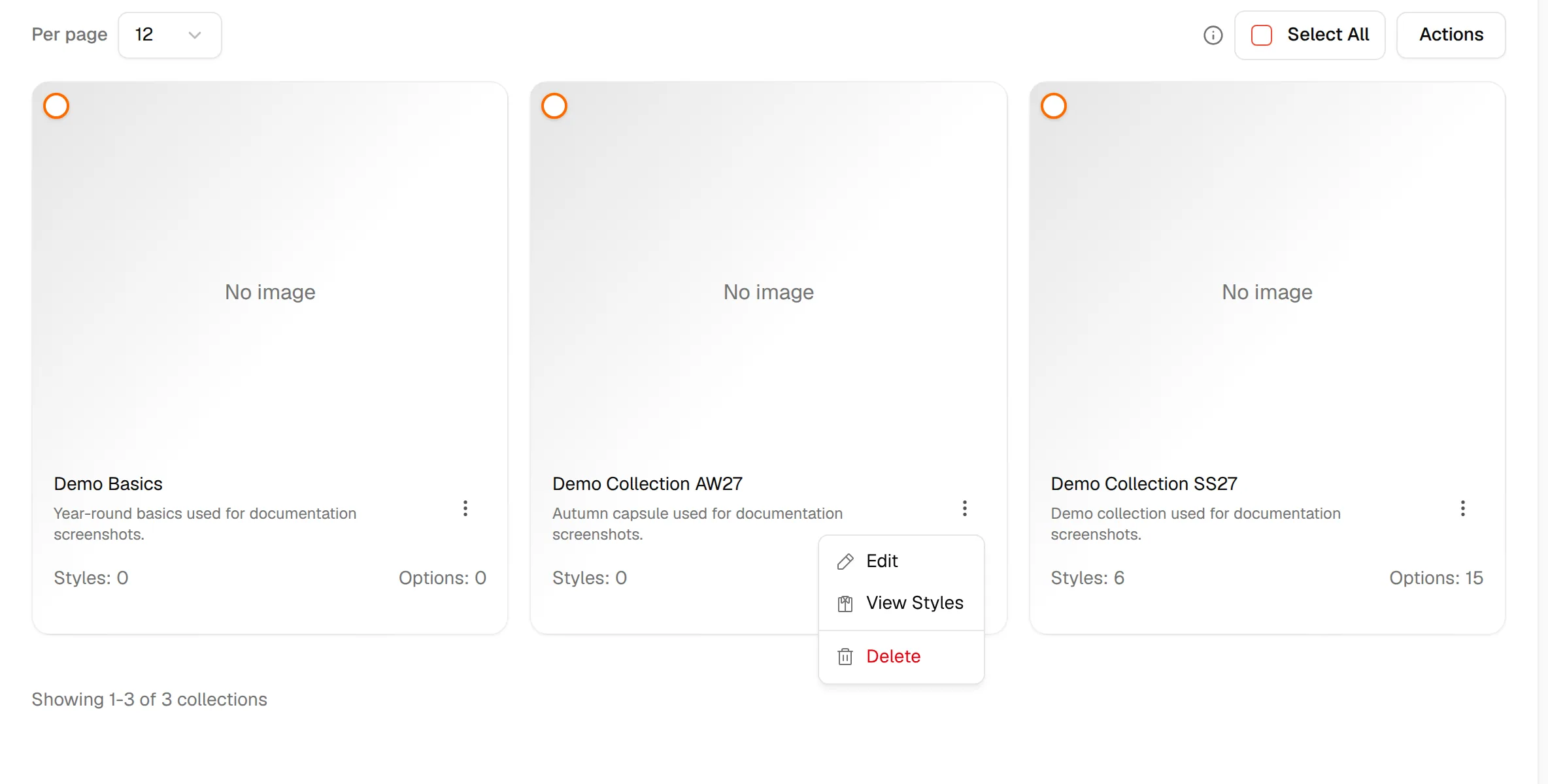
Task: Click the 'Autumn capsule' description text
Action: point(698,524)
